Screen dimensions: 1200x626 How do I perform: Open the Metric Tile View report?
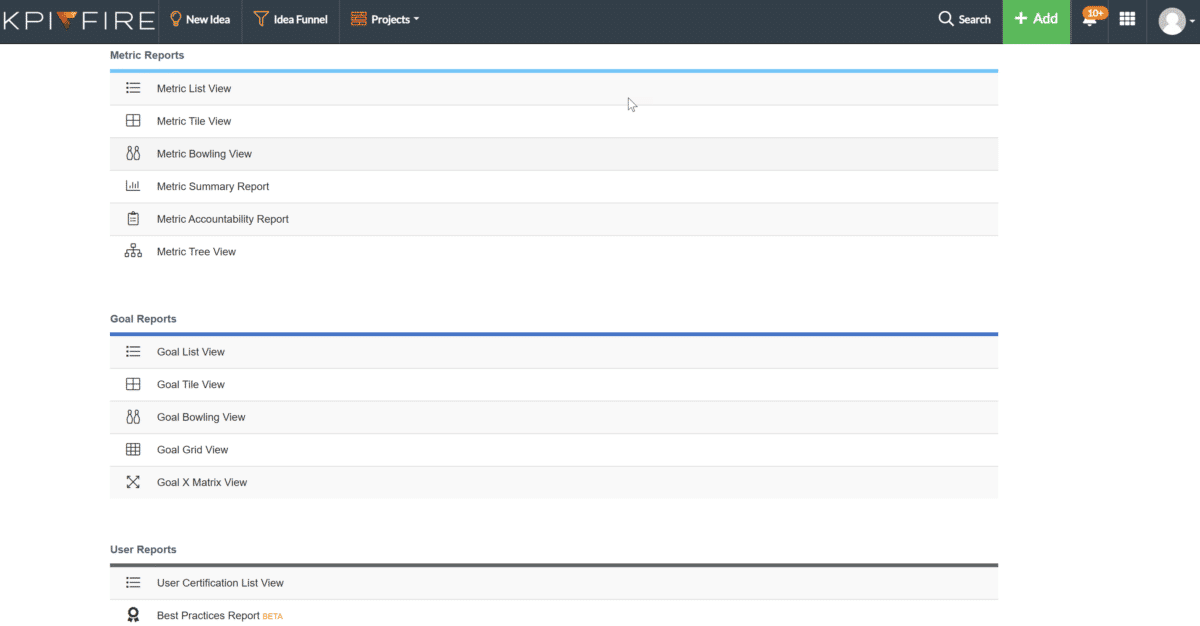[x=194, y=121]
